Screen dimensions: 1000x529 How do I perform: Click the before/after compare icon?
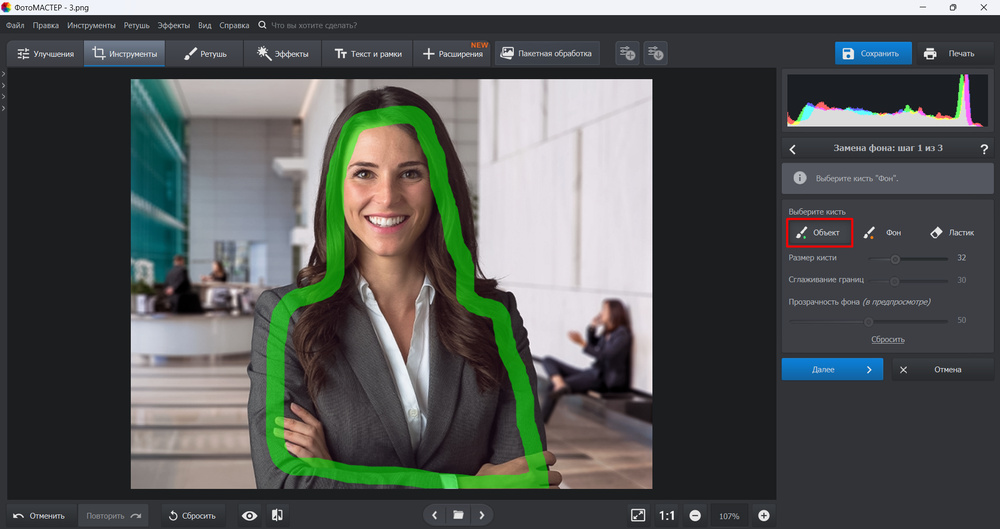click(277, 515)
